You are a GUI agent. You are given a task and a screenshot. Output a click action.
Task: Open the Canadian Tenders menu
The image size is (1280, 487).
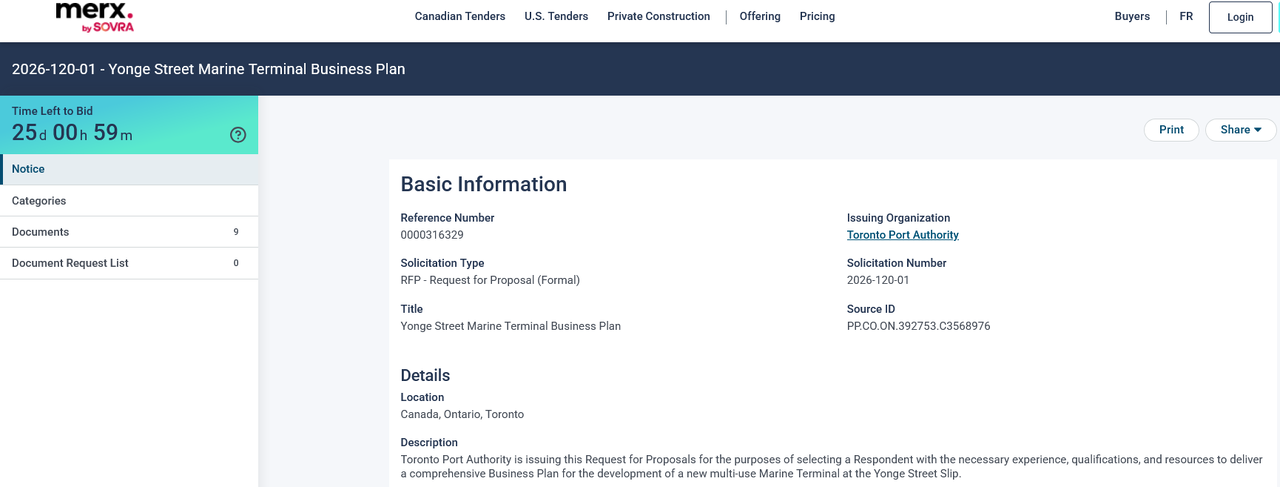460,17
